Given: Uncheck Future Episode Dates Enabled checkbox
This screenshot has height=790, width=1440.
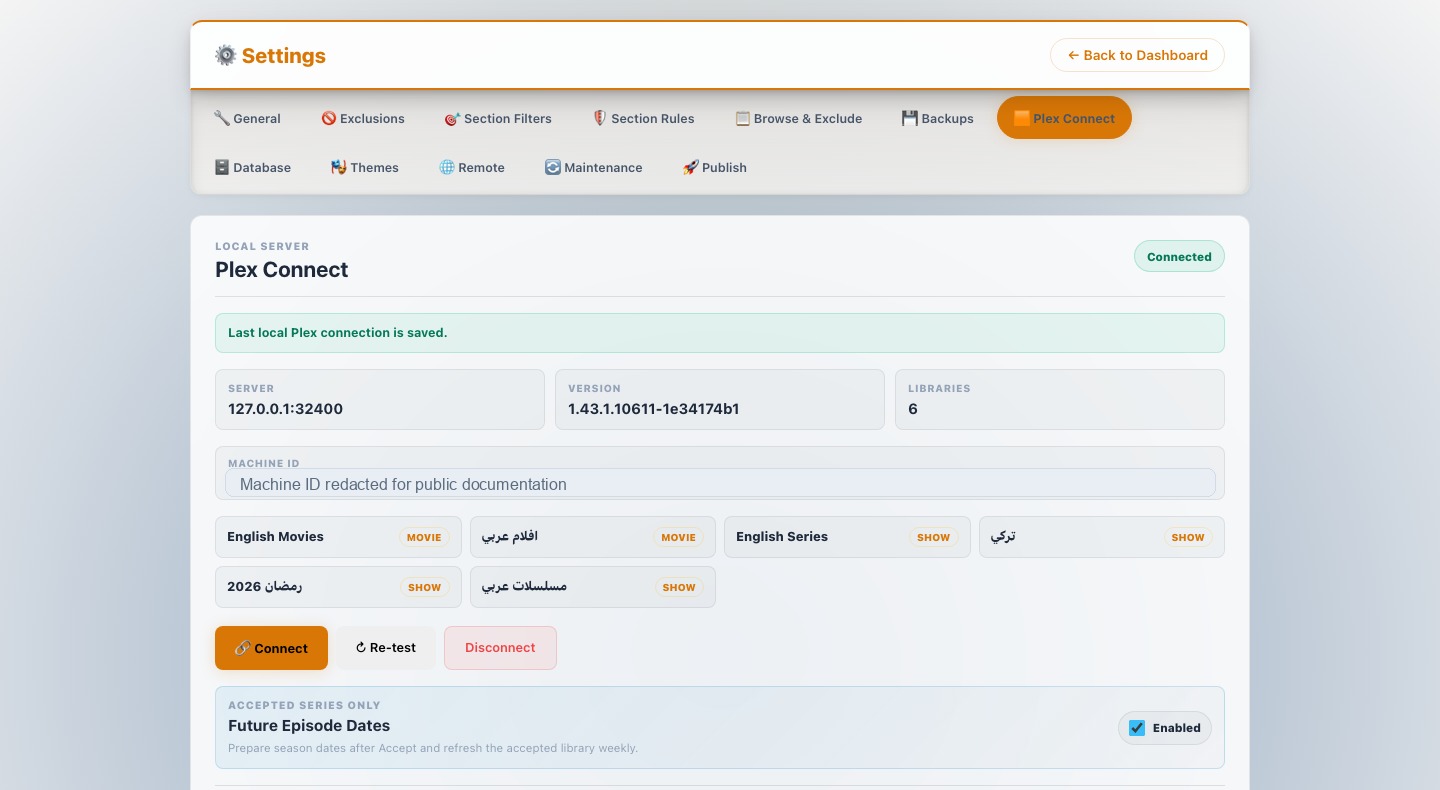Looking at the screenshot, I should coord(1137,728).
